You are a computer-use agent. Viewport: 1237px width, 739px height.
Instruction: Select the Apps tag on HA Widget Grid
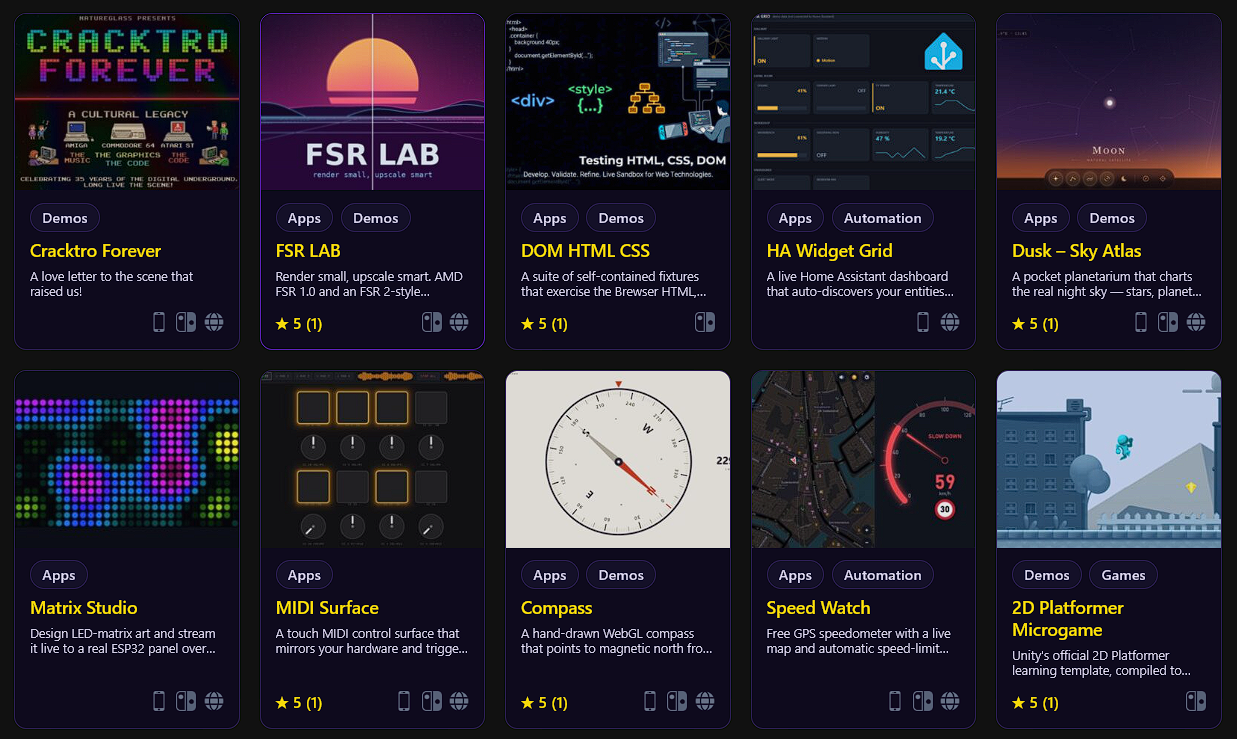pyautogui.click(x=795, y=218)
